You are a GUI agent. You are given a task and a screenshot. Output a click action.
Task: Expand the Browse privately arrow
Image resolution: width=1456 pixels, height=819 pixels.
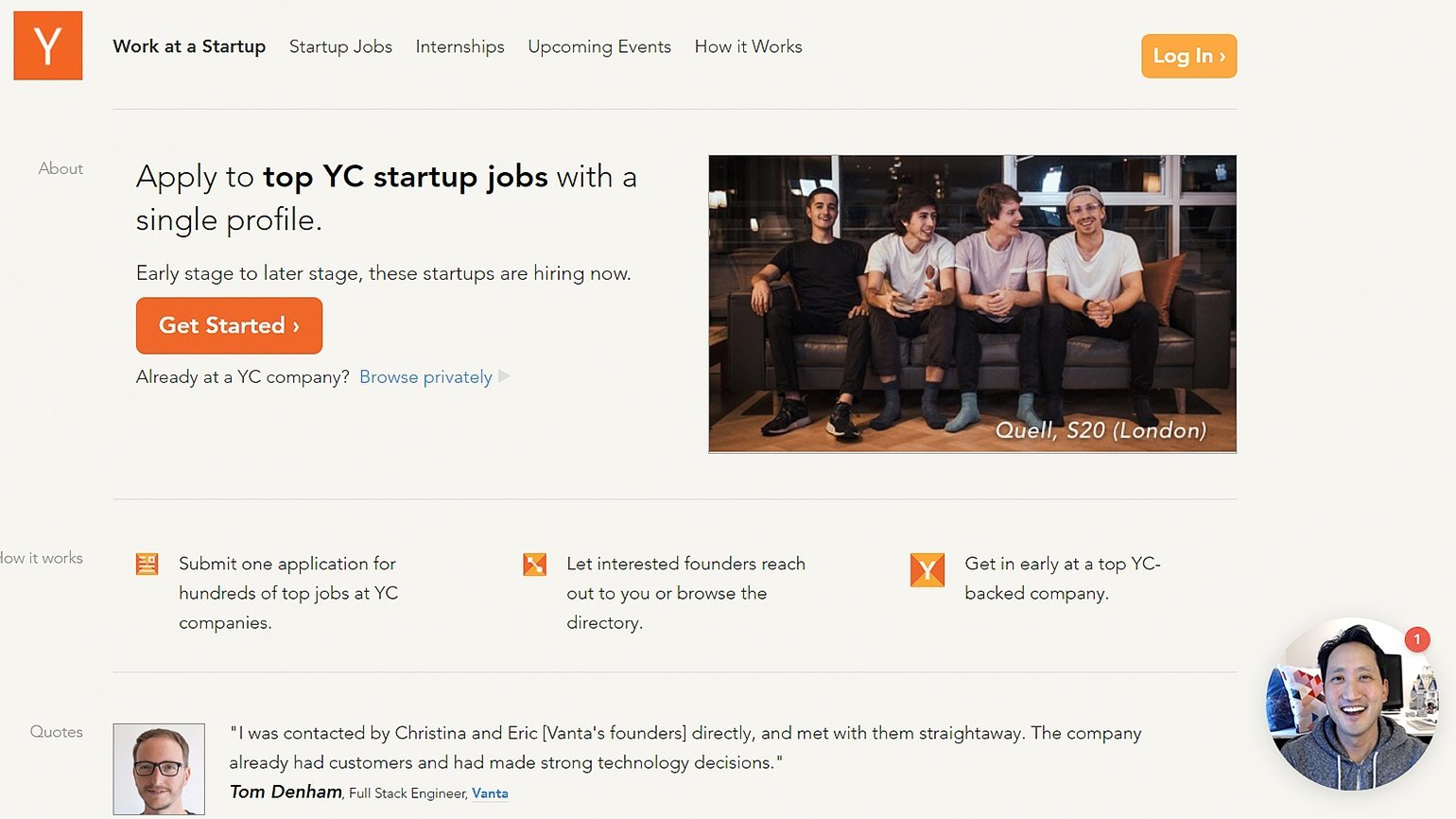click(x=505, y=376)
